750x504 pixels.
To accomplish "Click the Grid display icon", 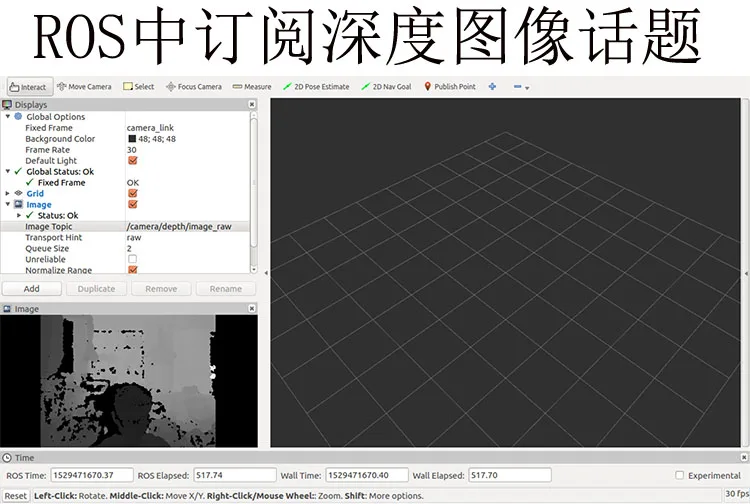I will 18,193.
